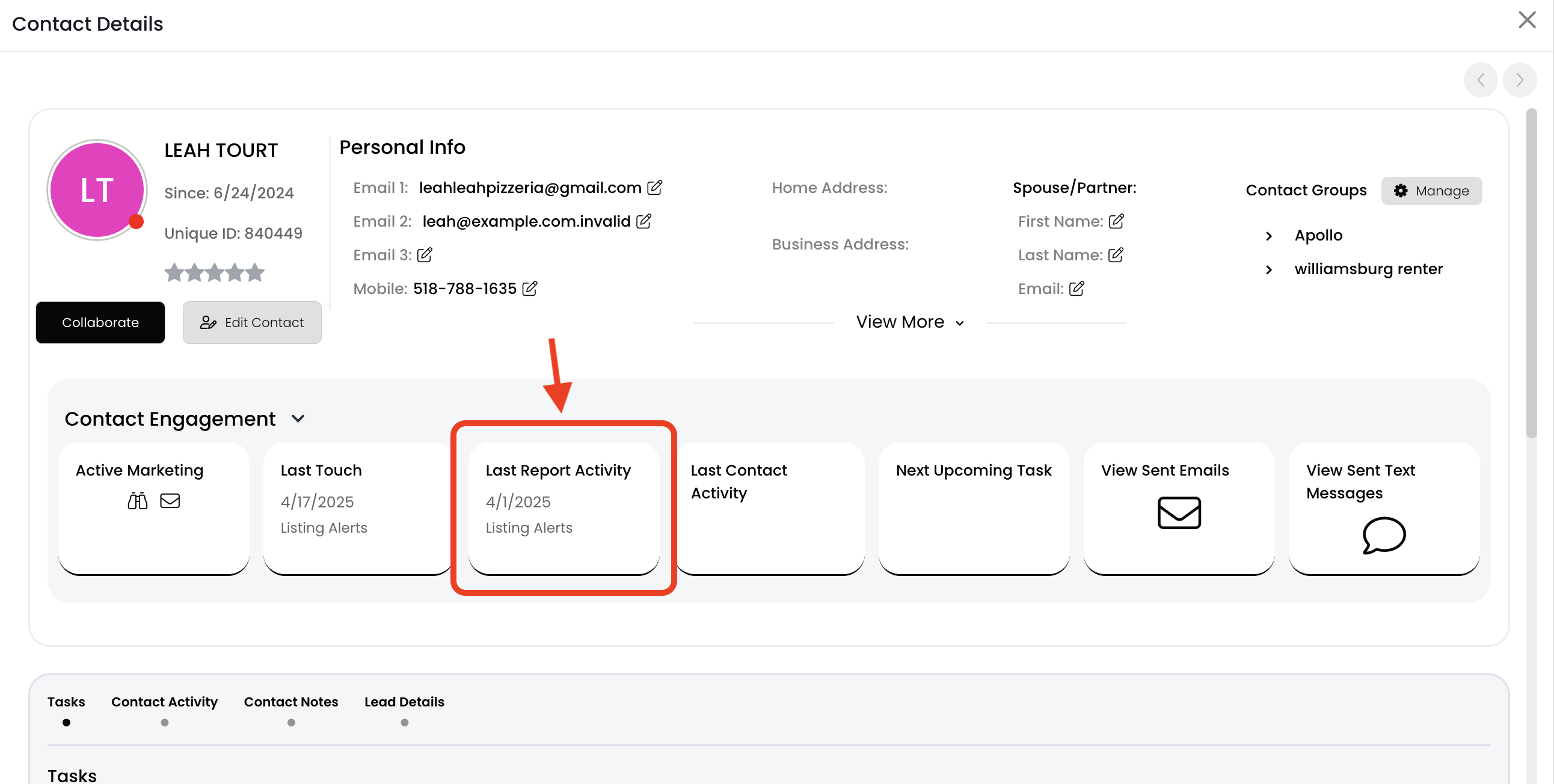Edit the Mobile phone number icon
The height and width of the screenshot is (784, 1554).
(x=530, y=289)
